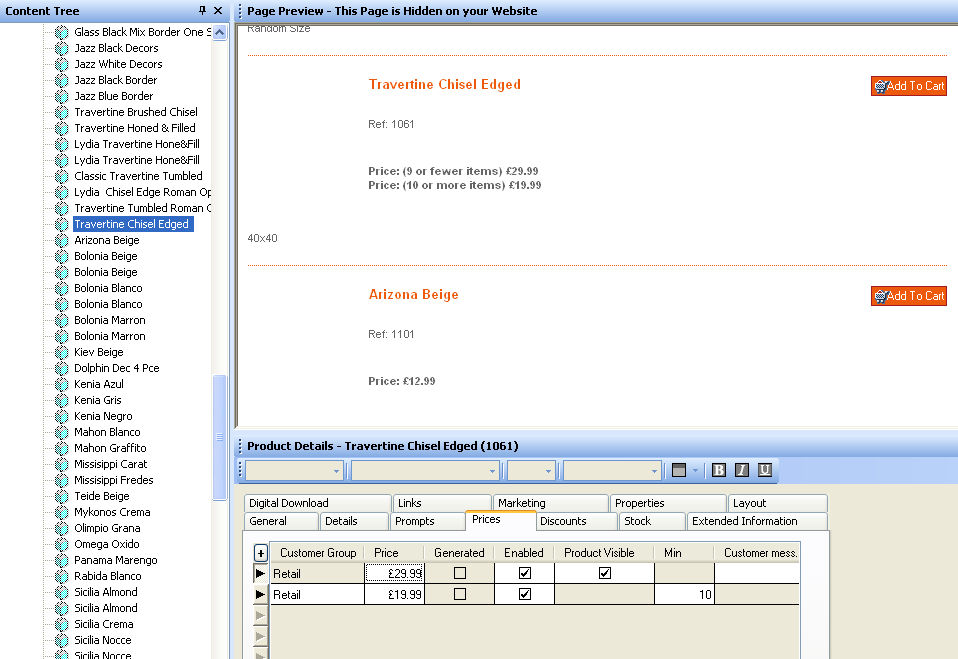Click the Underline formatting button
Image resolution: width=958 pixels, height=659 pixels.
click(764, 470)
